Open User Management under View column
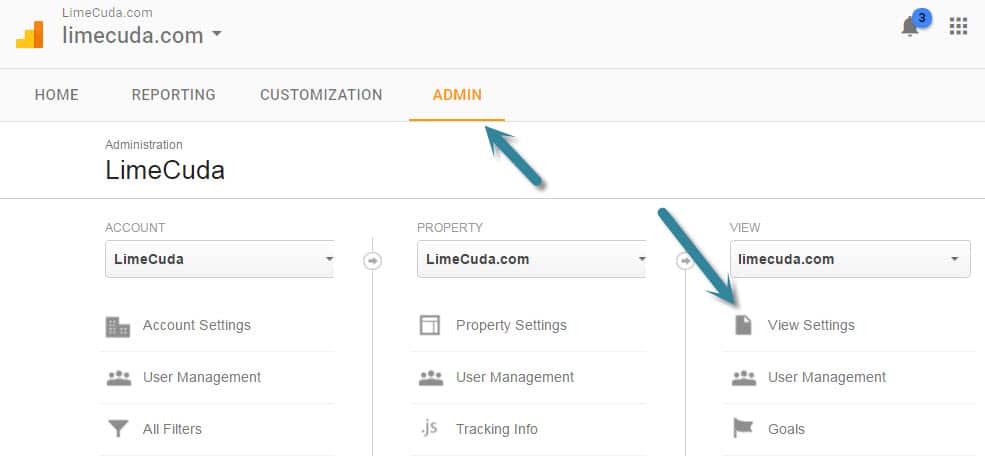Viewport: 985px width, 456px height. coord(827,377)
